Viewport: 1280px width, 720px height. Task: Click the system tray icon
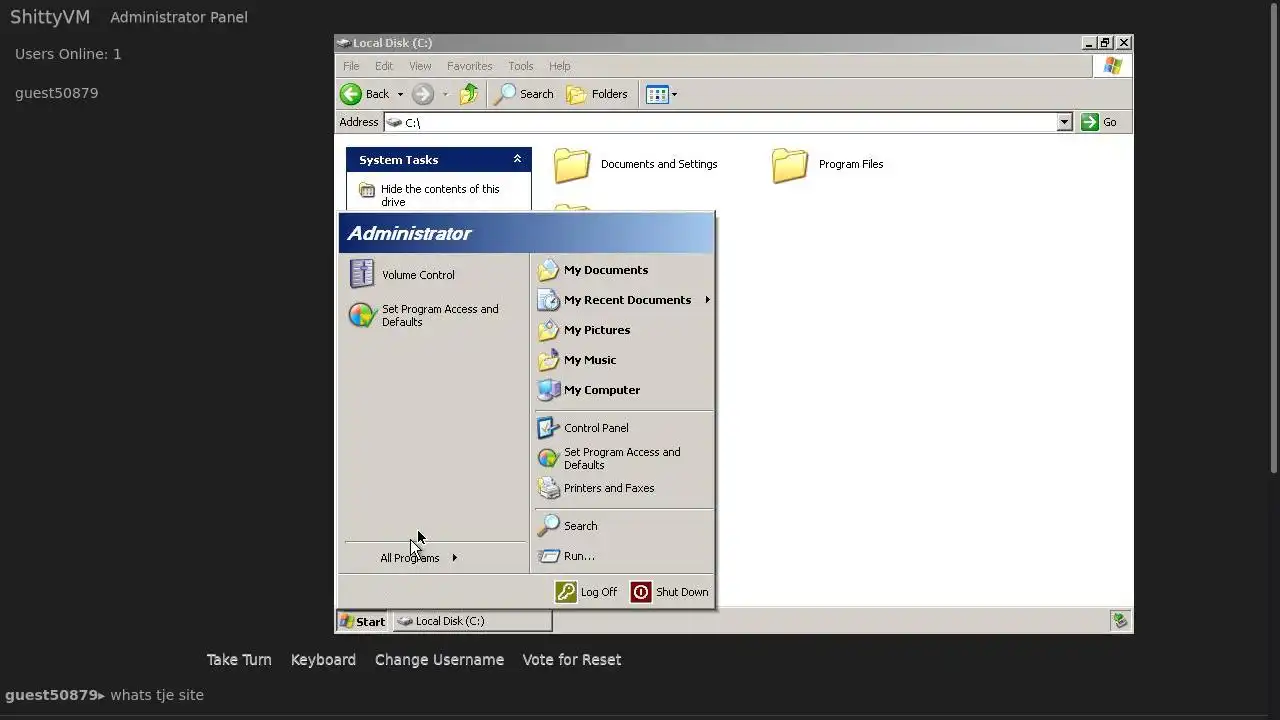(1120, 621)
